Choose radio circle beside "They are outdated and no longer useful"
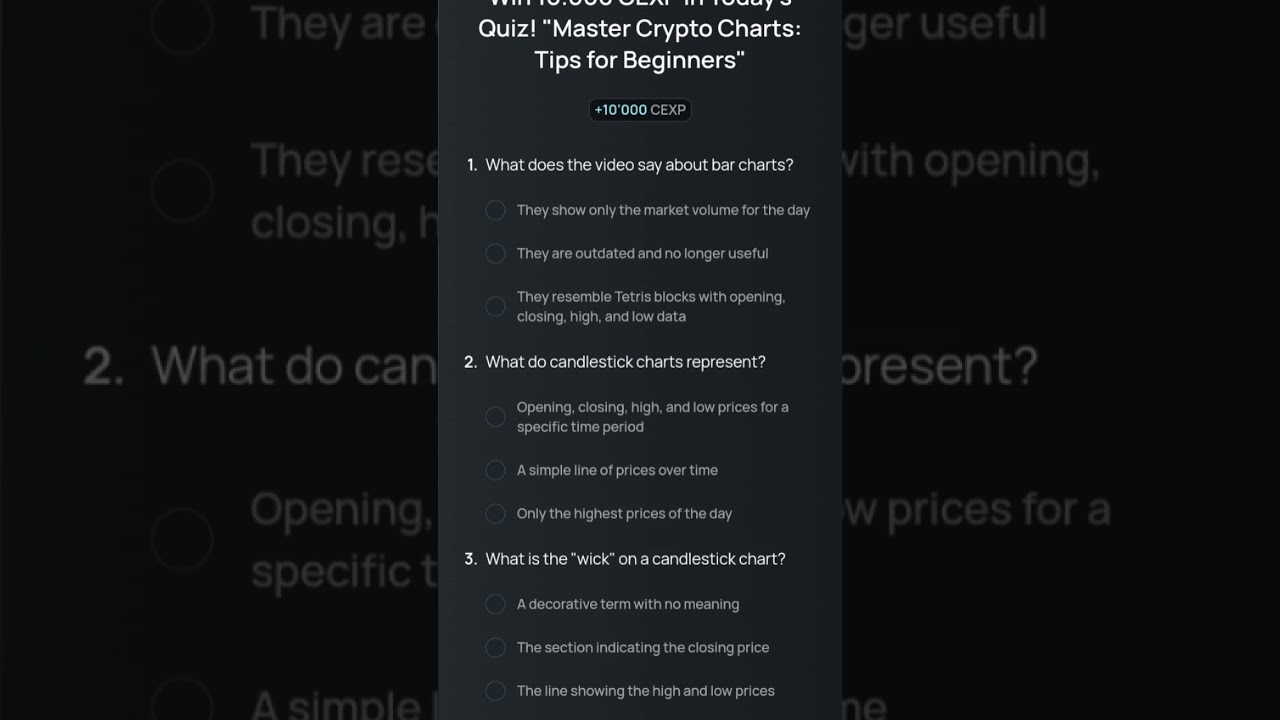1280x720 pixels. 495,254
